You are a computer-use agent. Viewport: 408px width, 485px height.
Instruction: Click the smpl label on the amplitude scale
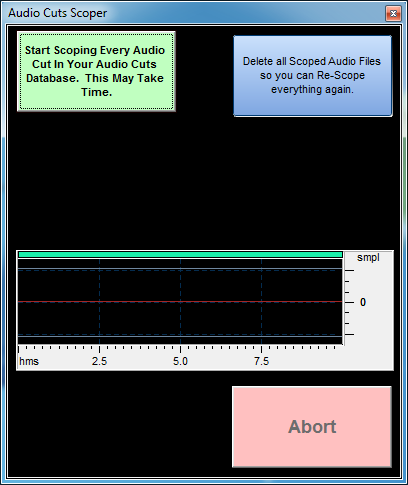368,258
